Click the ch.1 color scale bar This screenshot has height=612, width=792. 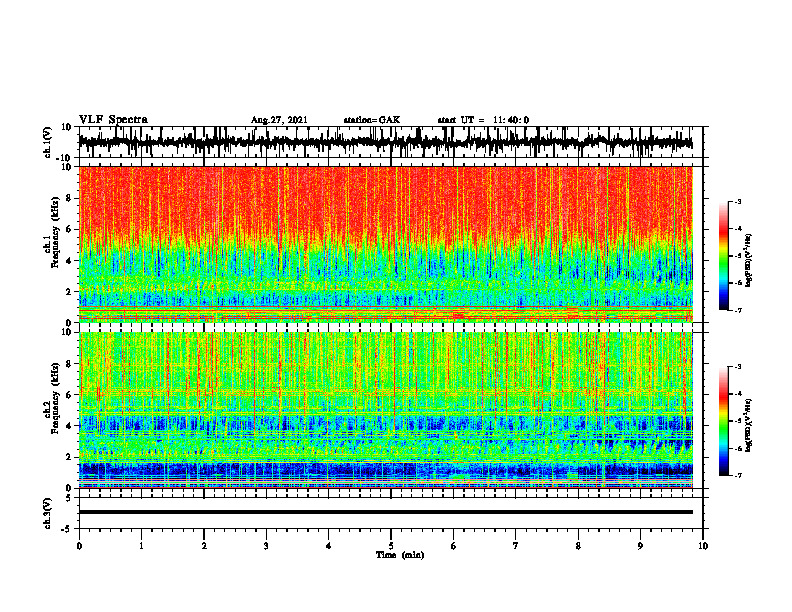[723, 255]
